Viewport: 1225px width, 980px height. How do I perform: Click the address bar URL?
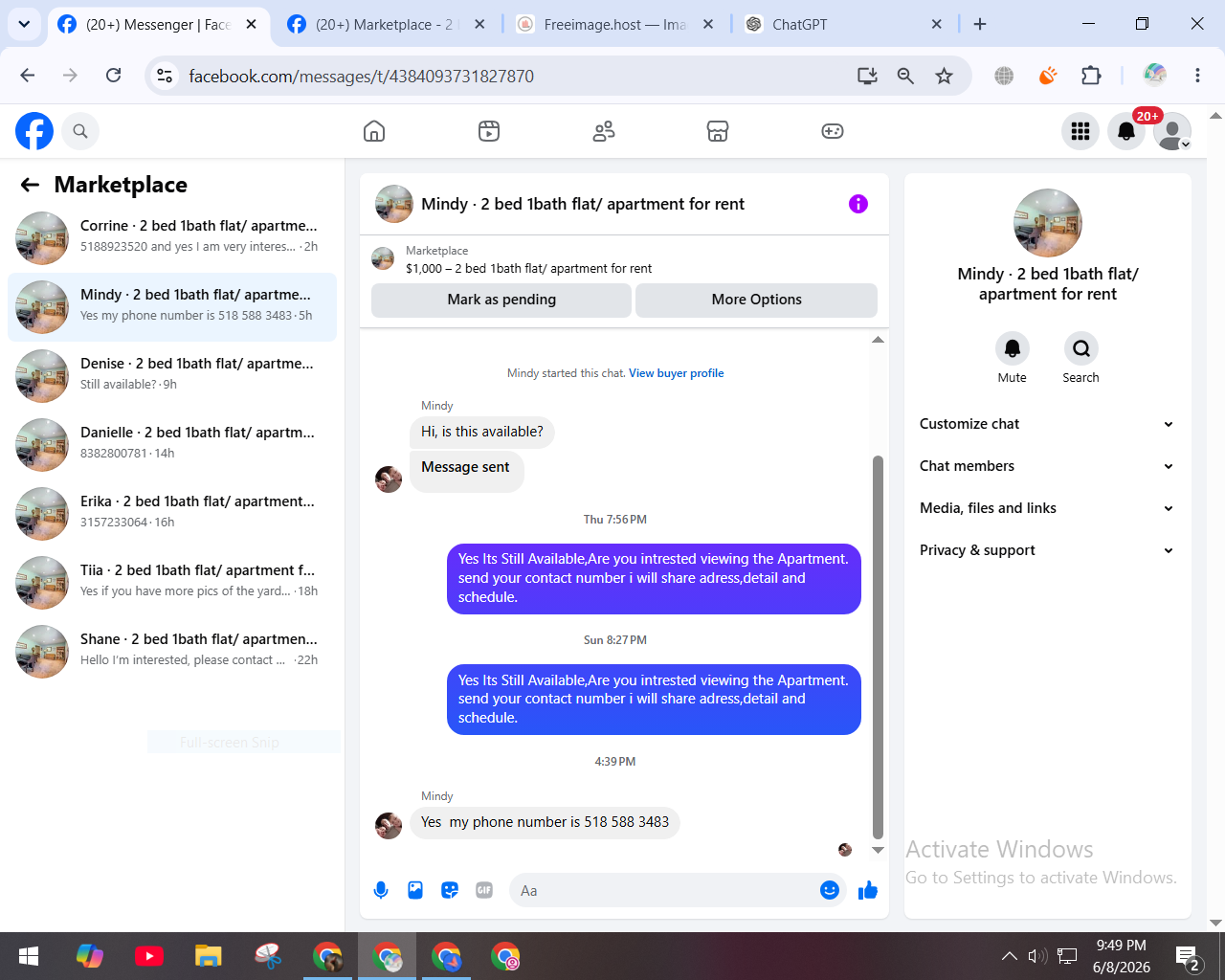click(x=361, y=76)
